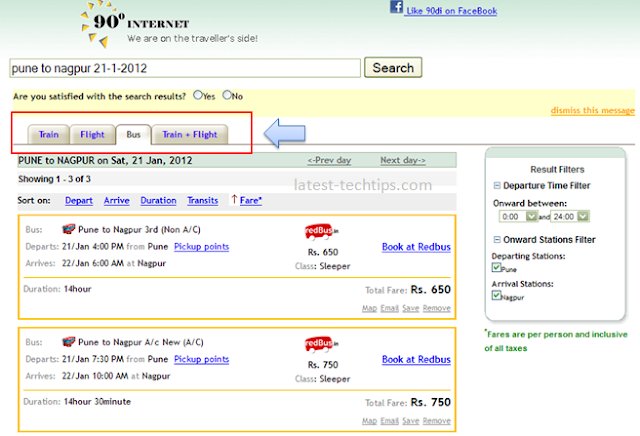Screen dimensions: 640x436
Task: Click the search query input field
Action: (x=185, y=68)
